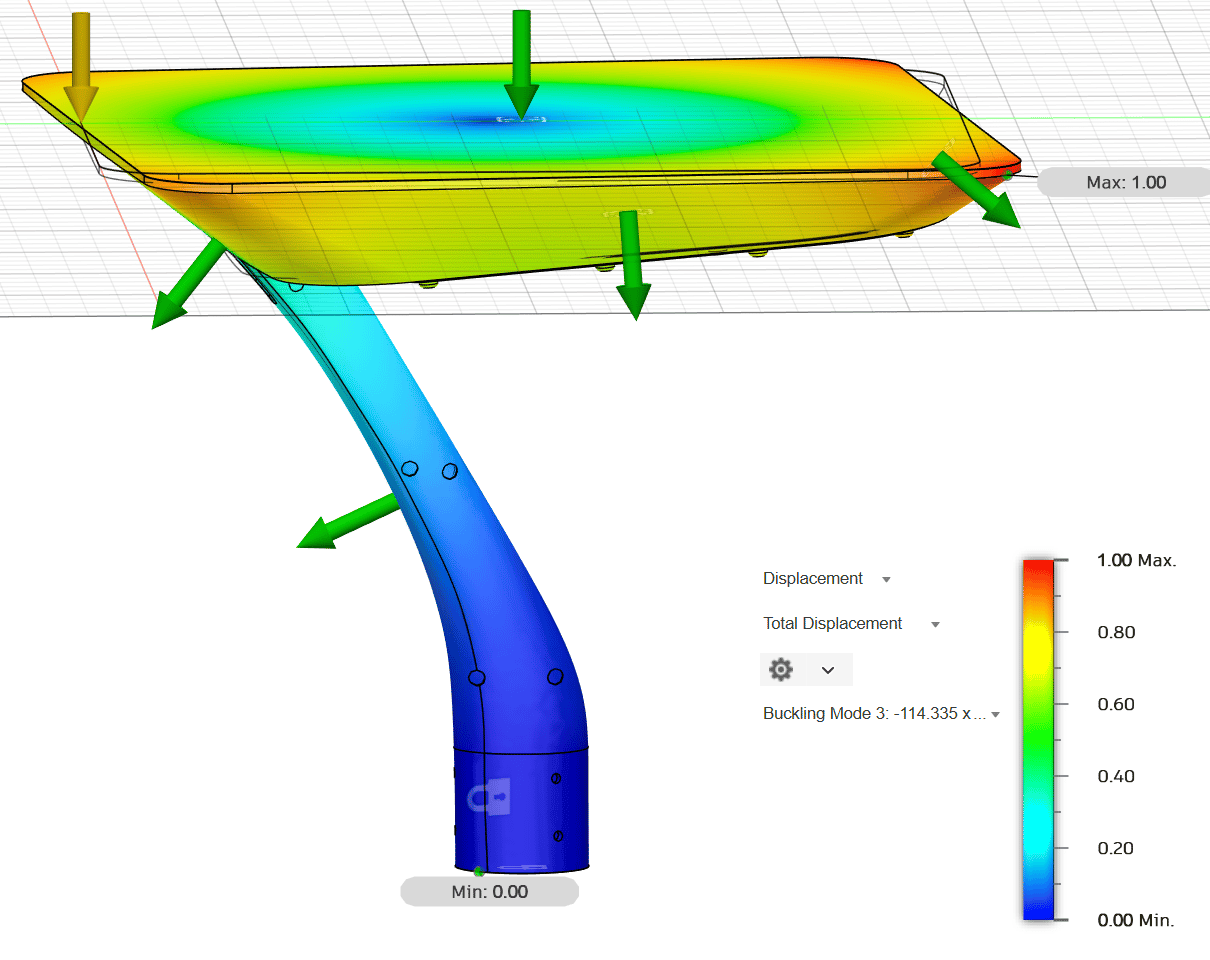Click the 0.20 legend tick label
This screenshot has height=960, width=1210.
coord(1116,848)
